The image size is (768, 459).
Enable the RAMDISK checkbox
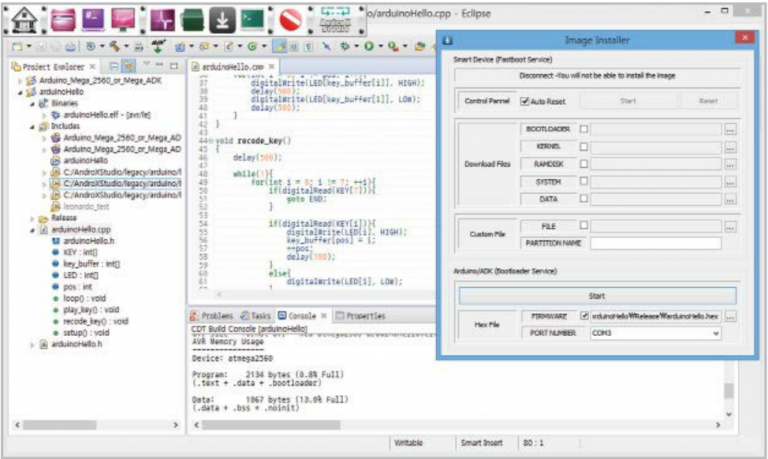point(583,164)
